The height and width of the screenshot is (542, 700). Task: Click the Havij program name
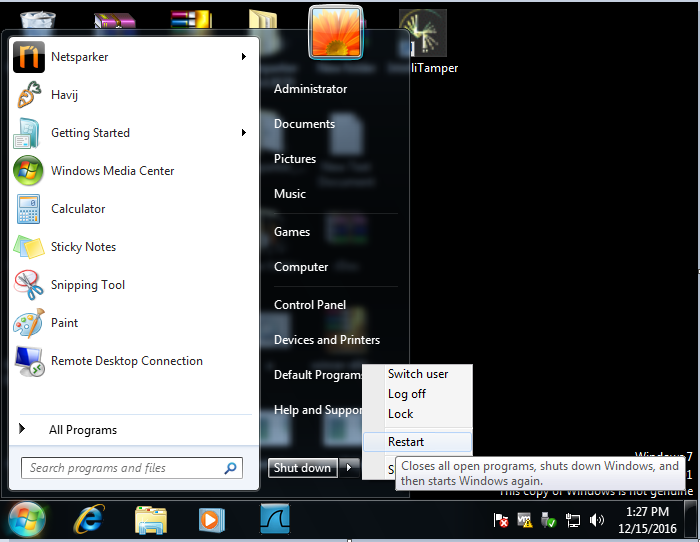tap(65, 95)
